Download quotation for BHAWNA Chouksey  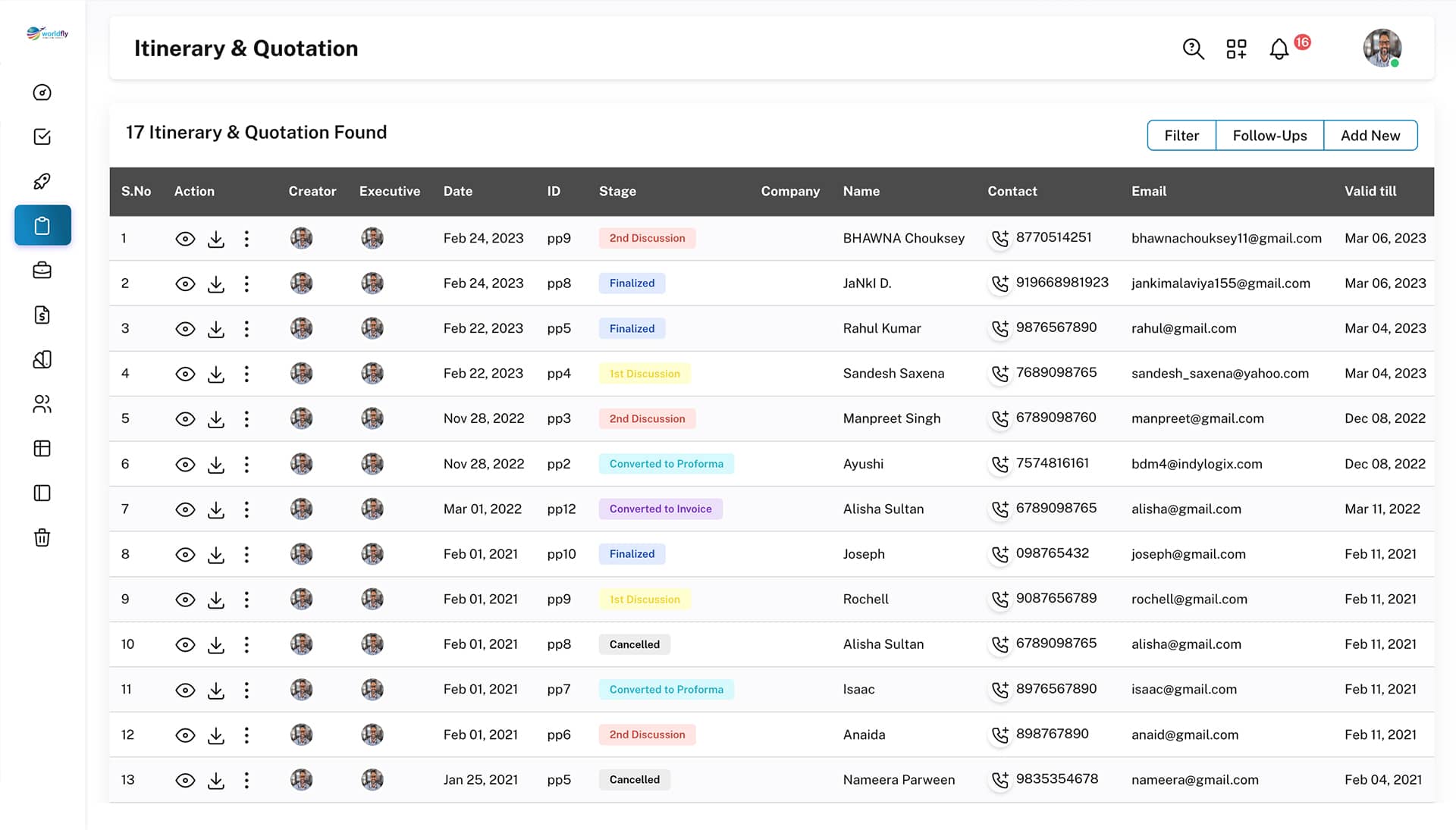tap(216, 239)
